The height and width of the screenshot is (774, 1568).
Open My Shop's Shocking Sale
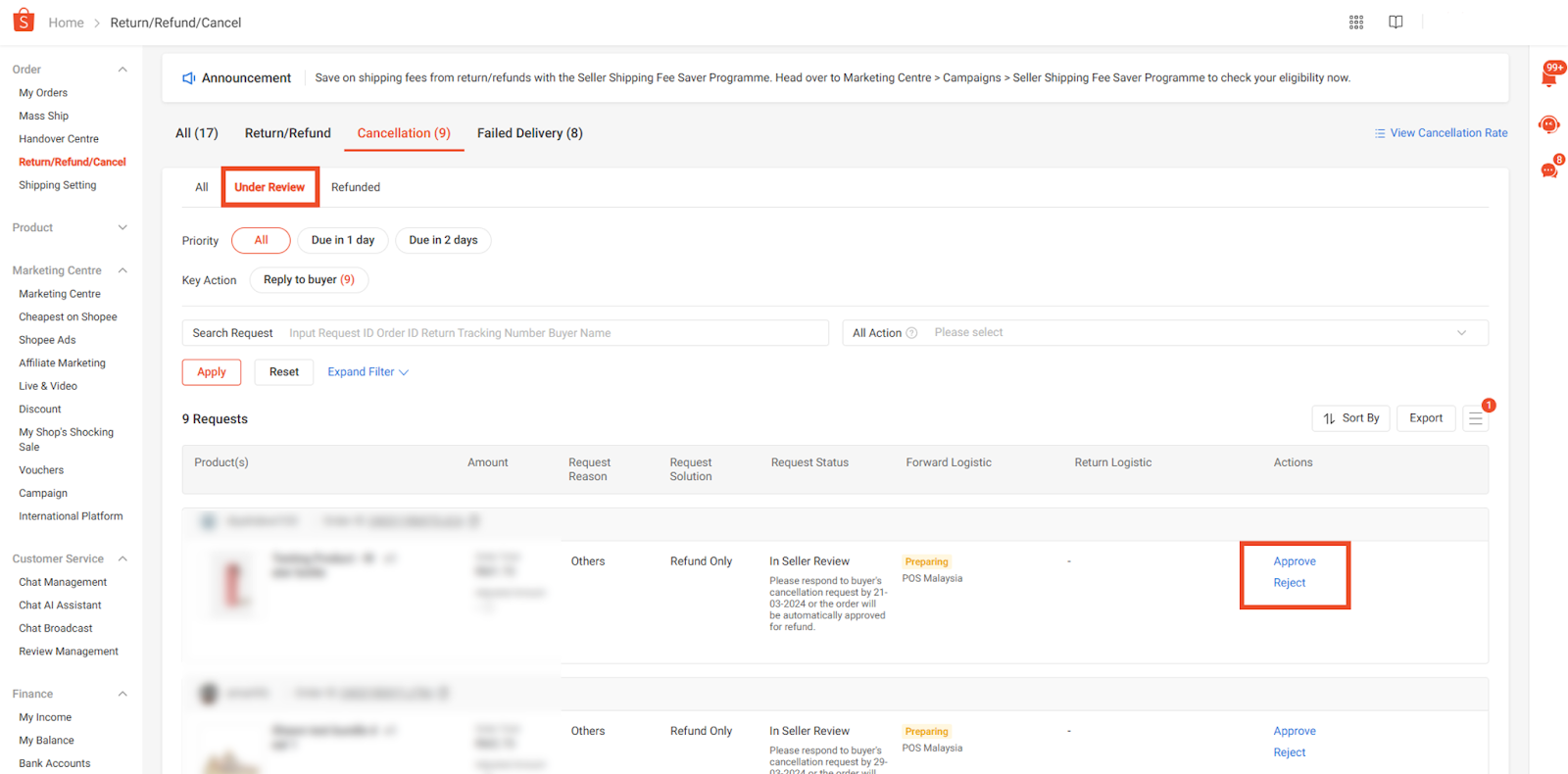point(66,440)
